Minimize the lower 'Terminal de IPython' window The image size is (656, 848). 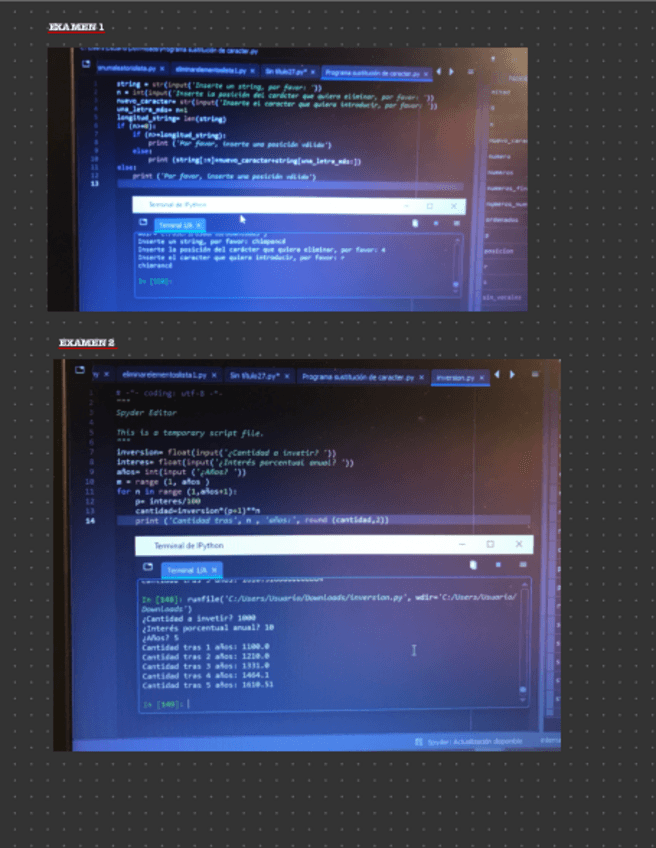coord(462,545)
